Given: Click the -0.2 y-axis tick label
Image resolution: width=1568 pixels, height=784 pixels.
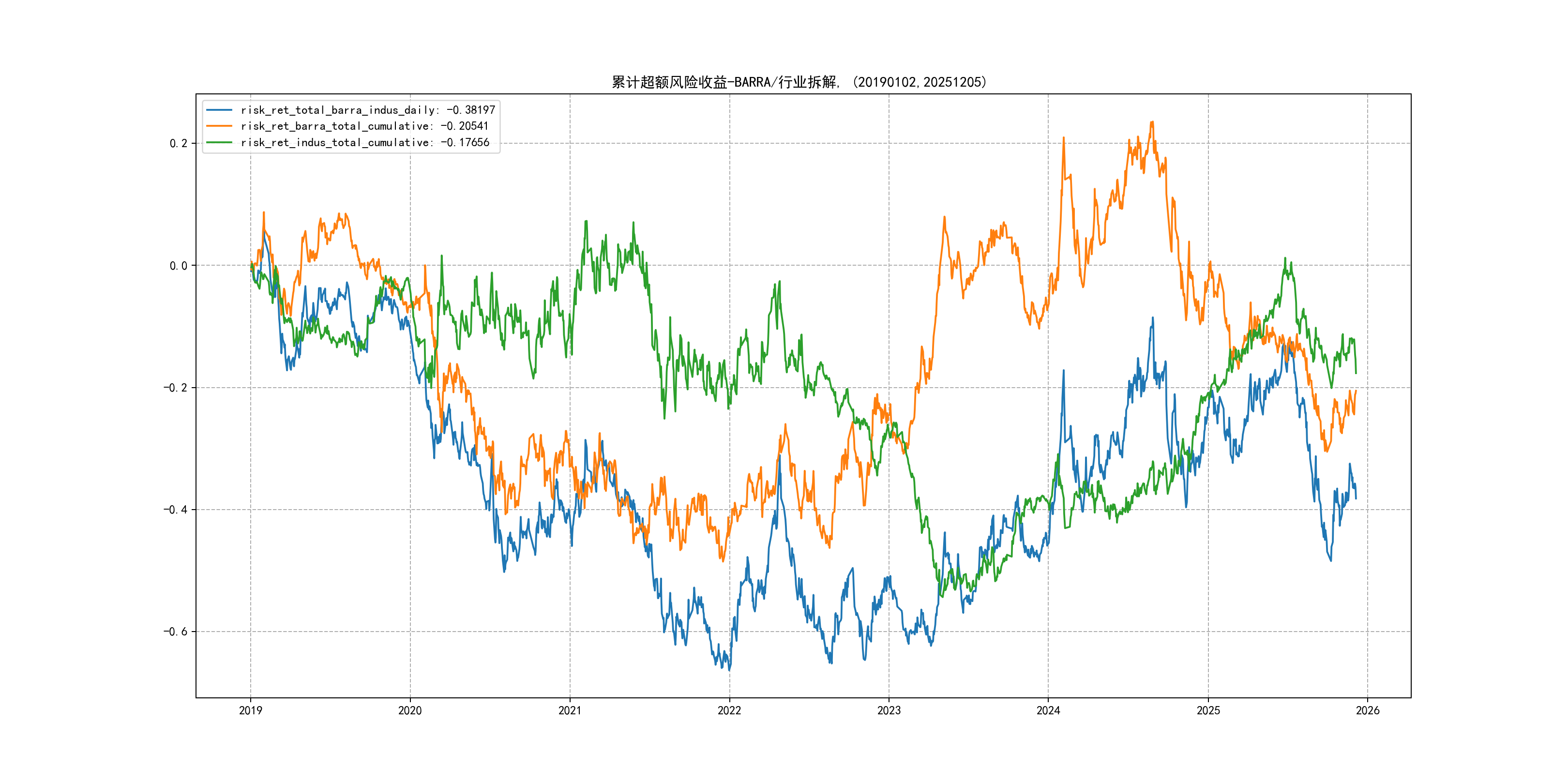Looking at the screenshot, I should (175, 388).
